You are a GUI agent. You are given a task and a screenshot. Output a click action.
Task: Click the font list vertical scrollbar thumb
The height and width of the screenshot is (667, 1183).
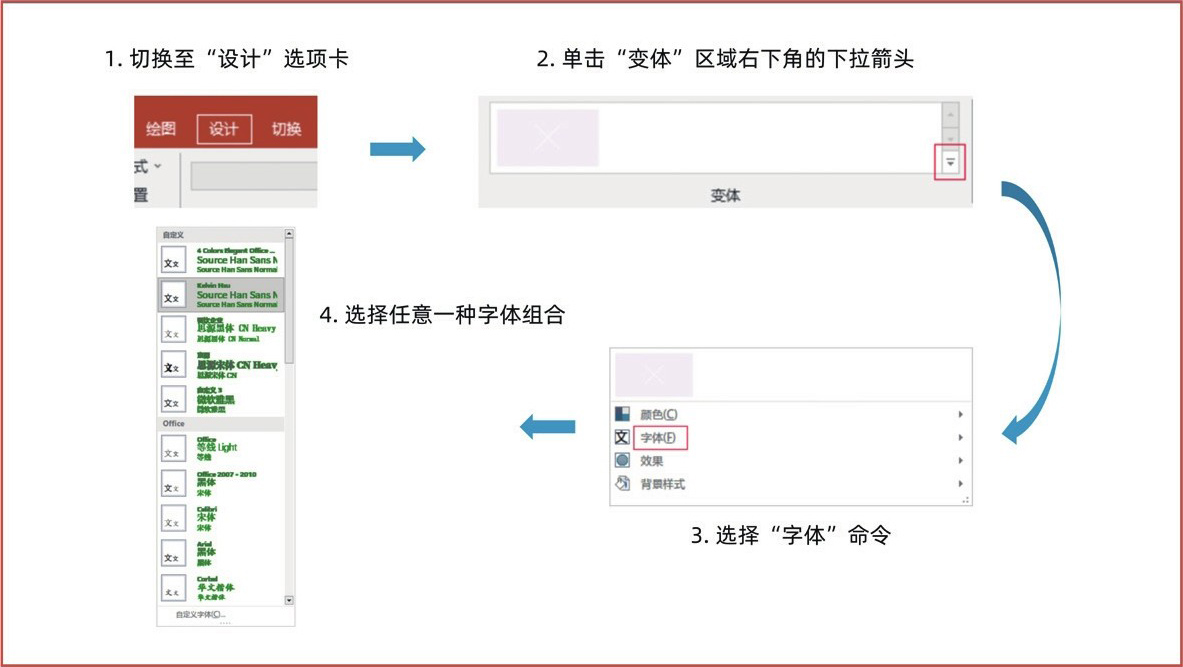289,302
